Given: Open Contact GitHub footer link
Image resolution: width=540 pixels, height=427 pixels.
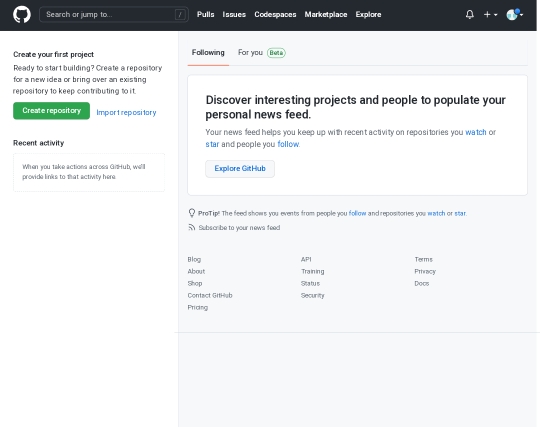Looking at the screenshot, I should 210,295.
